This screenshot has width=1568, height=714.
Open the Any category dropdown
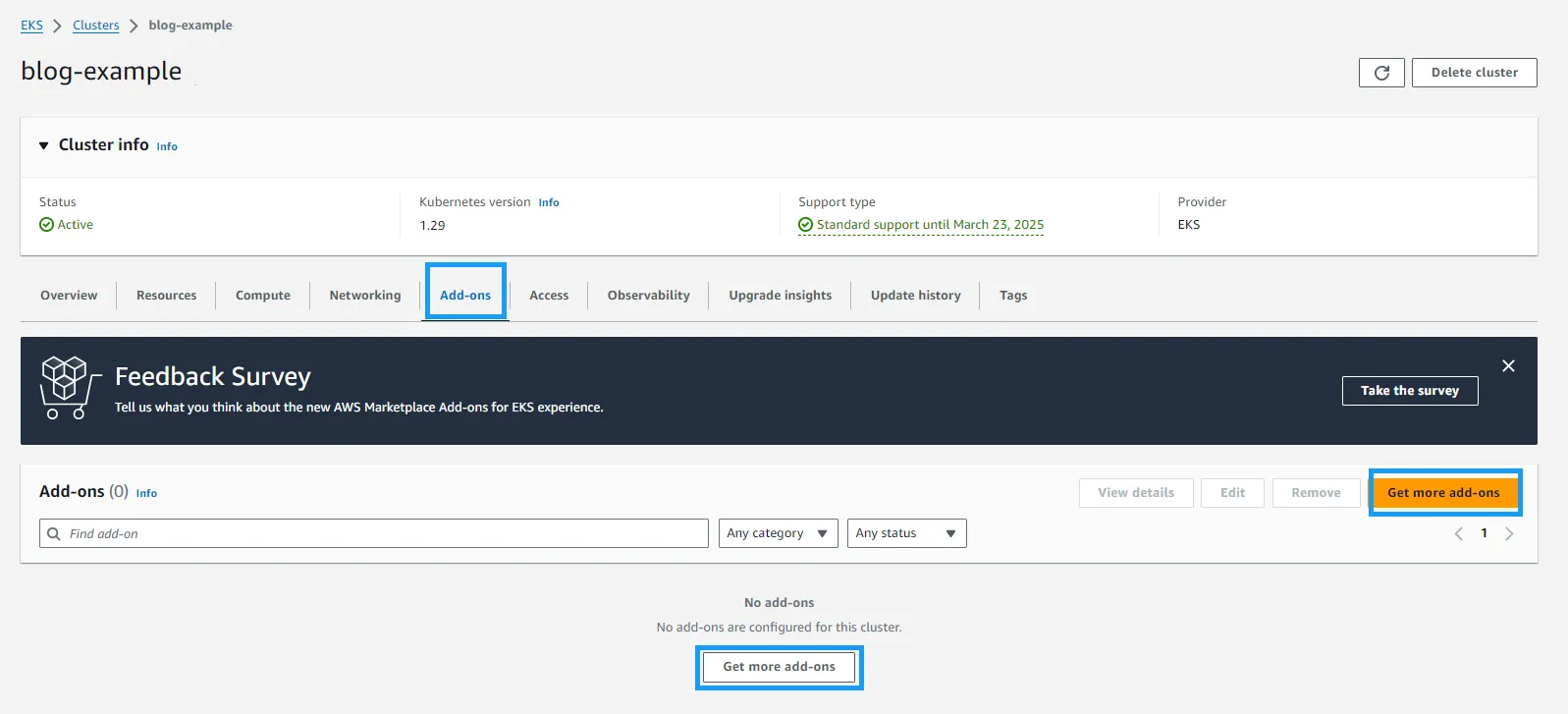pos(778,533)
